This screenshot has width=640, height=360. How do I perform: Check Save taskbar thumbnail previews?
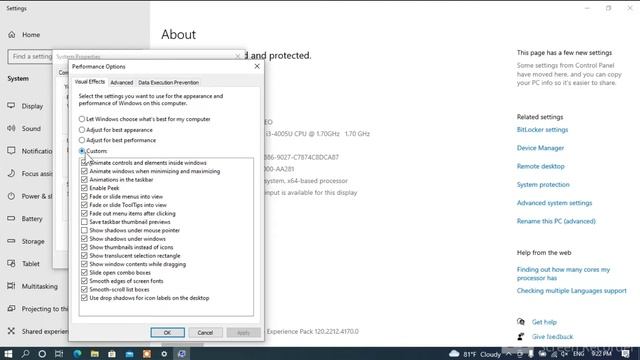(x=84, y=222)
